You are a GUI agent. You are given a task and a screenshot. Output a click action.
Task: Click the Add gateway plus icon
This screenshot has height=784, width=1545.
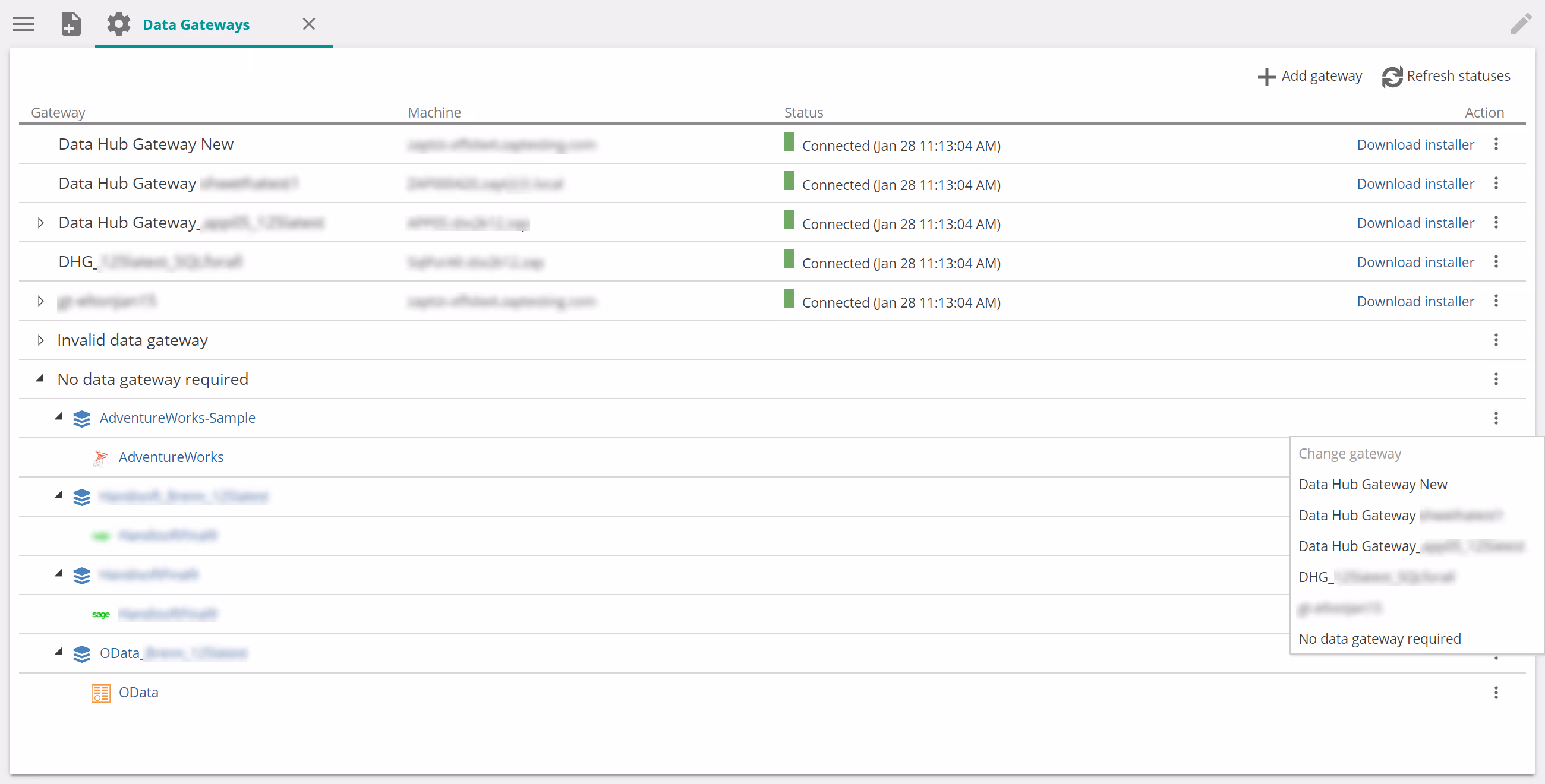[1266, 77]
